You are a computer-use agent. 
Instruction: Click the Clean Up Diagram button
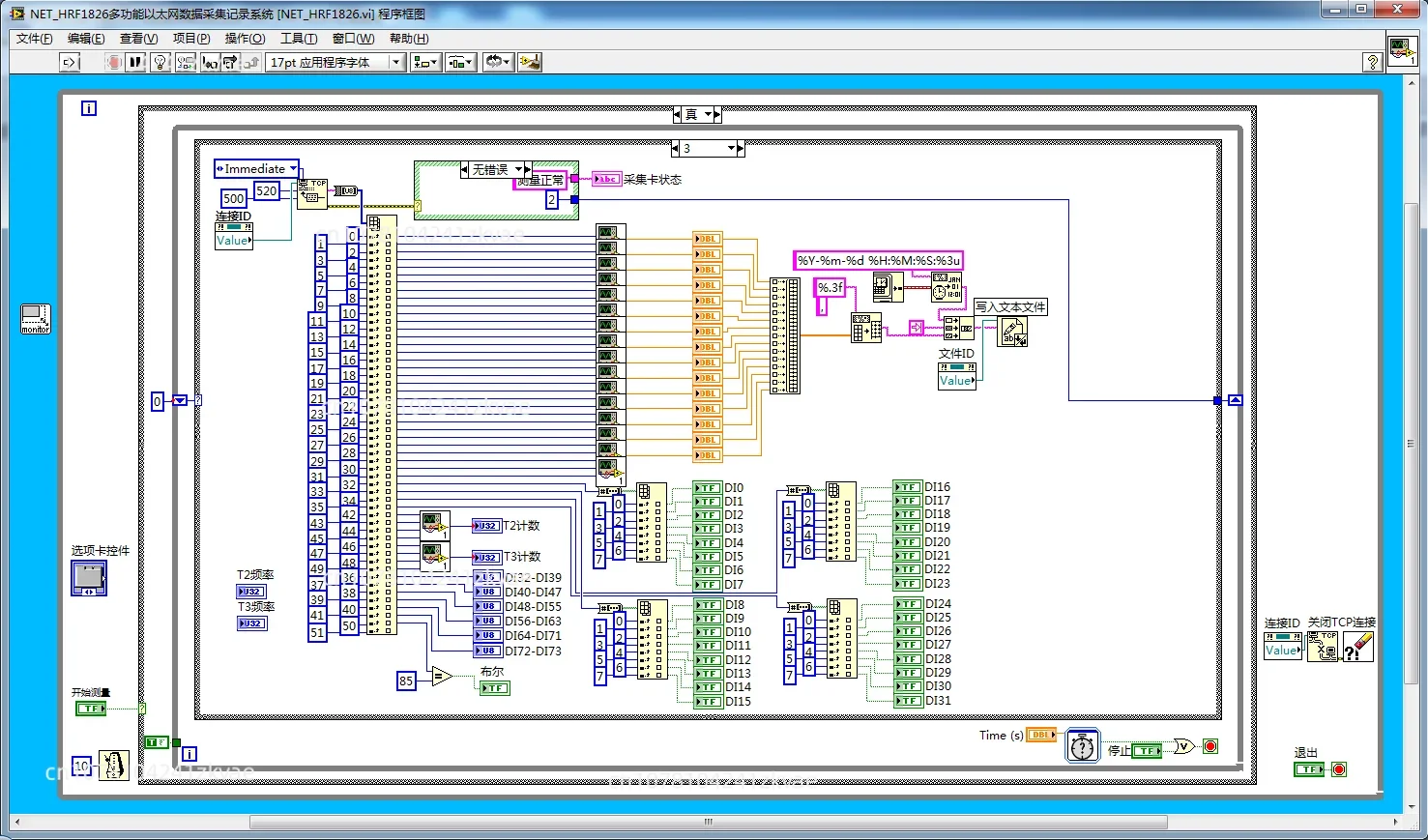click(x=529, y=62)
